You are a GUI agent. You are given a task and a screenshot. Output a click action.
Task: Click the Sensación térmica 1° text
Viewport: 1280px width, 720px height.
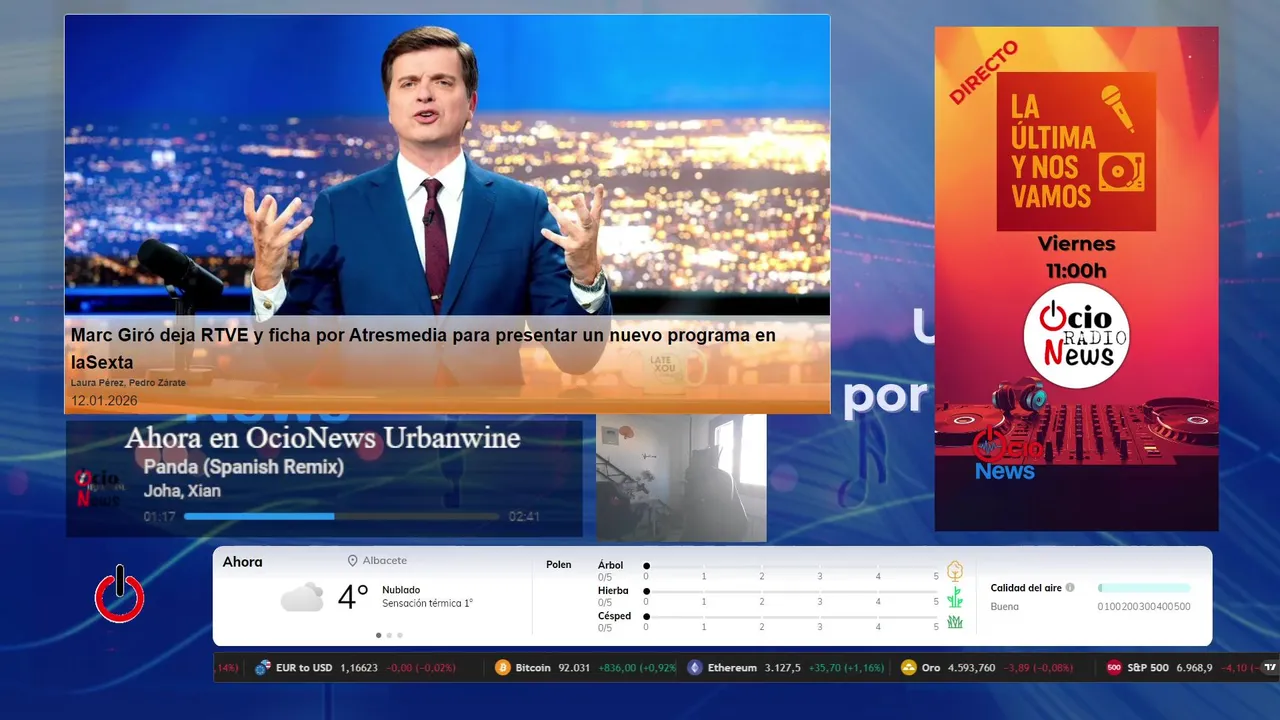pyautogui.click(x=427, y=603)
